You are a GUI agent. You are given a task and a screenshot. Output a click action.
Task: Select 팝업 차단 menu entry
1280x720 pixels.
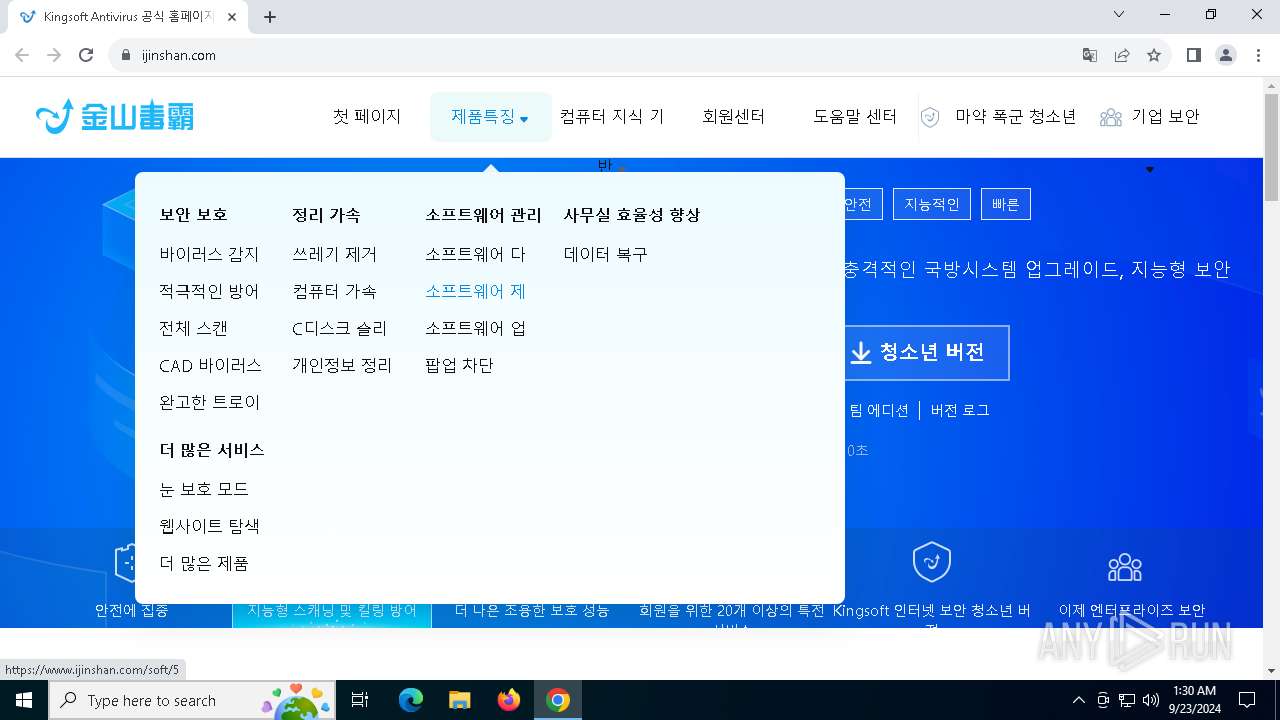(x=459, y=365)
